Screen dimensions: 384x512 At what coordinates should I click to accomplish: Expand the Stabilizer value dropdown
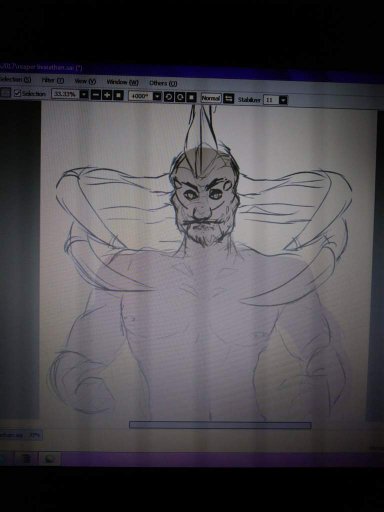(x=283, y=100)
